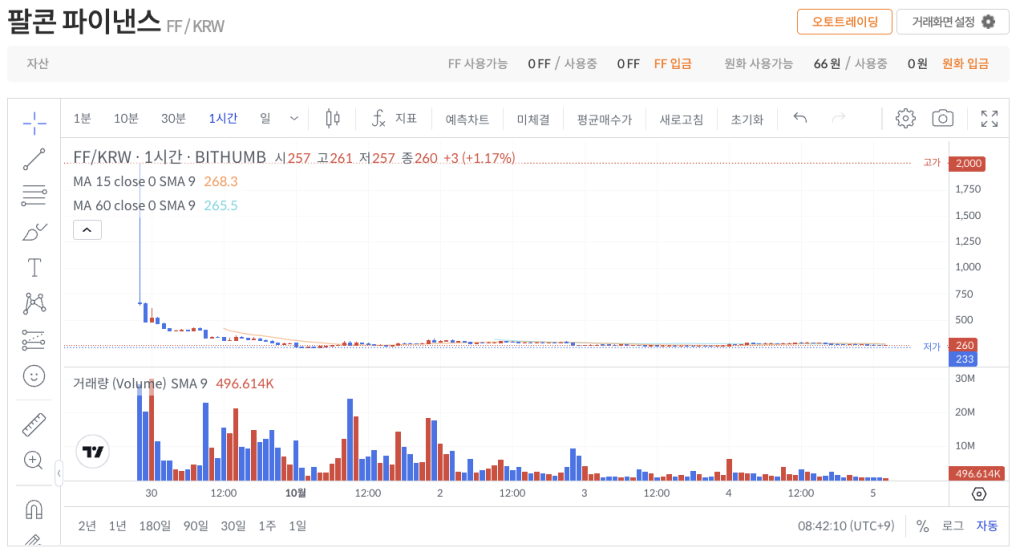The width and height of the screenshot is (1024, 560).
Task: Open the emoji icon tool
Action: 34,376
